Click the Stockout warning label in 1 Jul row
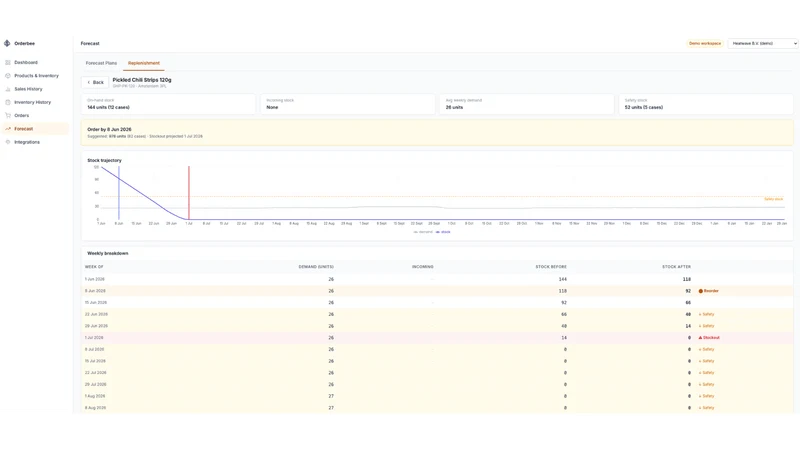Image resolution: width=800 pixels, height=450 pixels. point(709,338)
